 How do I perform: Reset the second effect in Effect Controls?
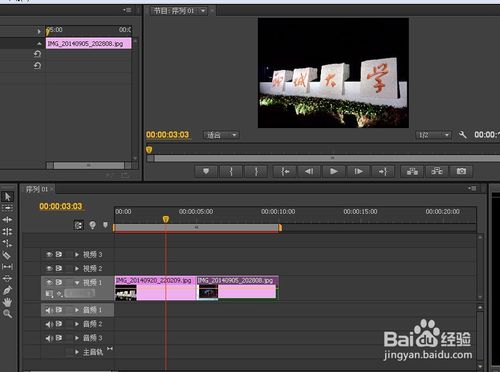tap(37, 66)
